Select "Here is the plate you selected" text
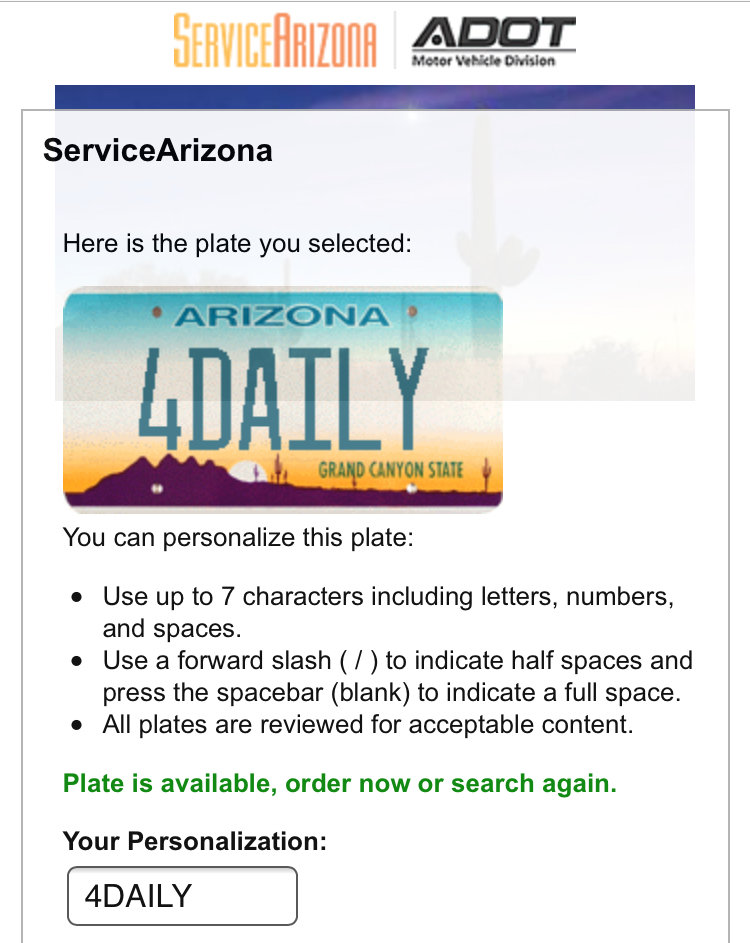This screenshot has height=943, width=750. [238, 244]
